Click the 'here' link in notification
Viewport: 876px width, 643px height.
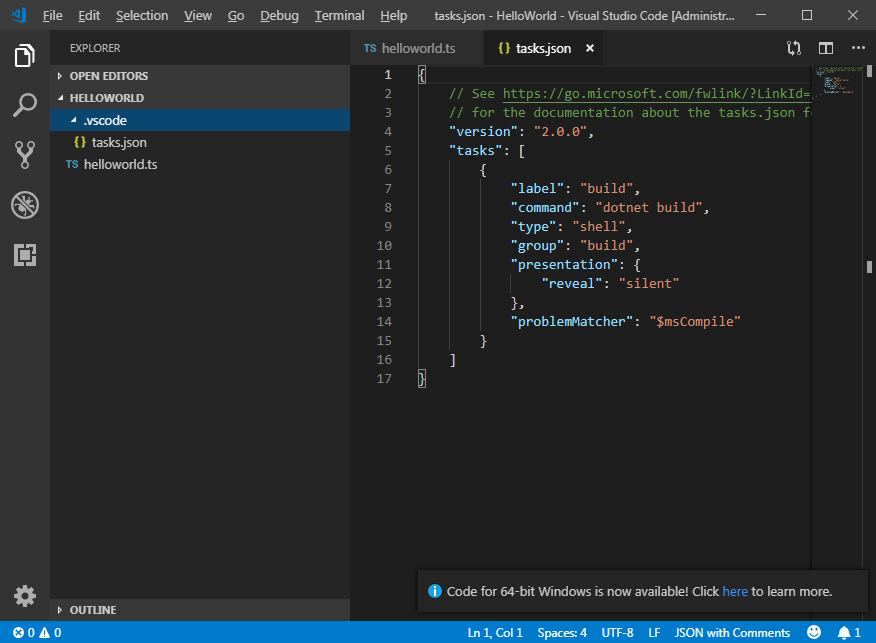(x=735, y=591)
